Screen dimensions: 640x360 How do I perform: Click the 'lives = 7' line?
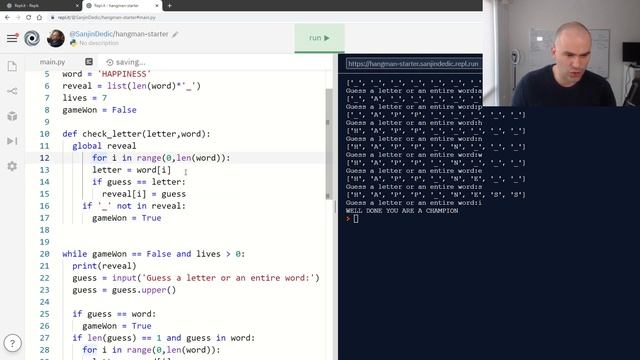(84, 98)
